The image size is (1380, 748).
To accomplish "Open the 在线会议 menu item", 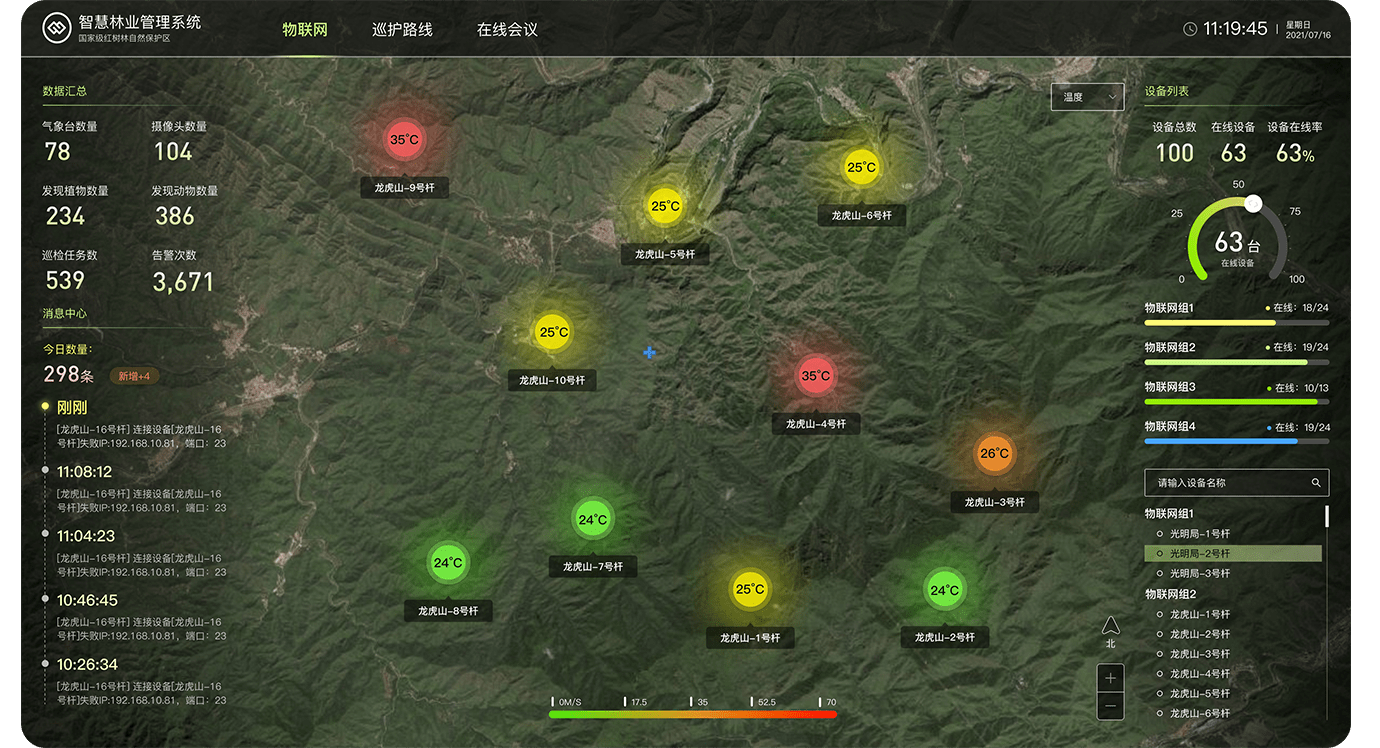I will 508,29.
